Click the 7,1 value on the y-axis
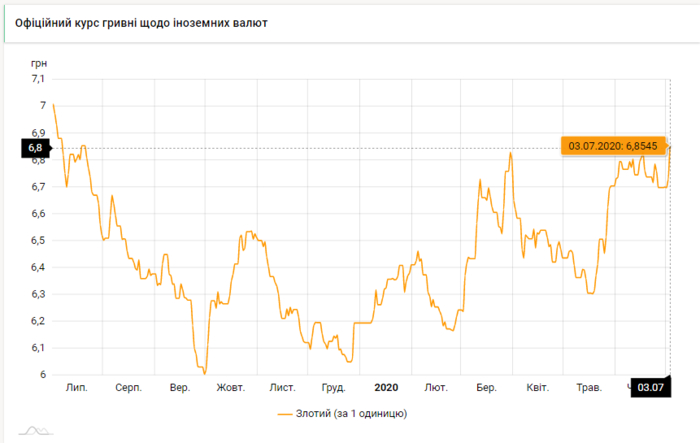This screenshot has width=700, height=443. [38, 78]
